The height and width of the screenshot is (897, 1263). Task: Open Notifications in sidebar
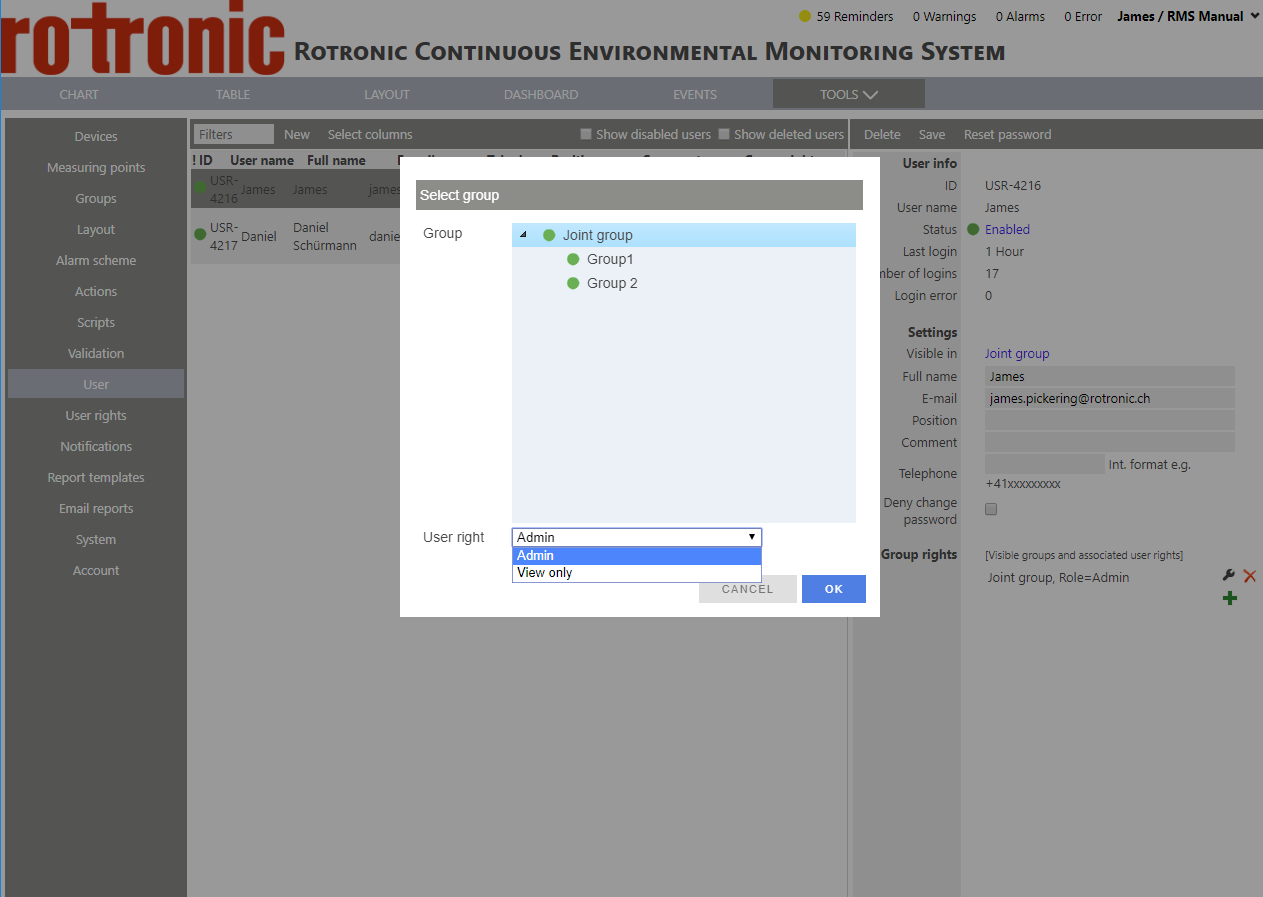tap(96, 446)
